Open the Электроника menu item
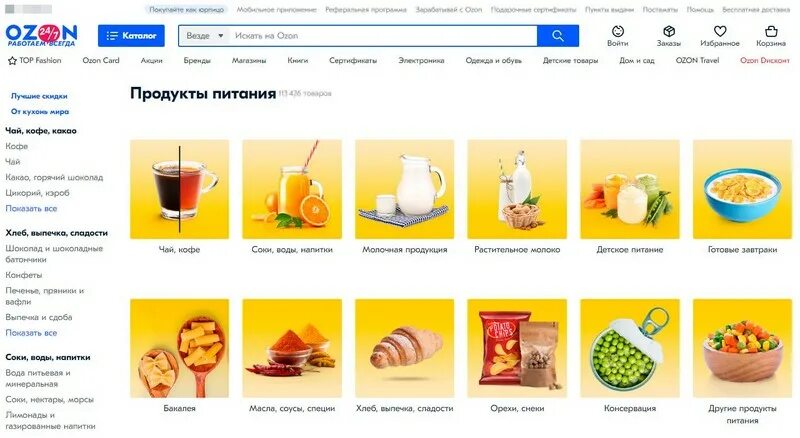Screen dimensions: 800x438 [x=421, y=60]
